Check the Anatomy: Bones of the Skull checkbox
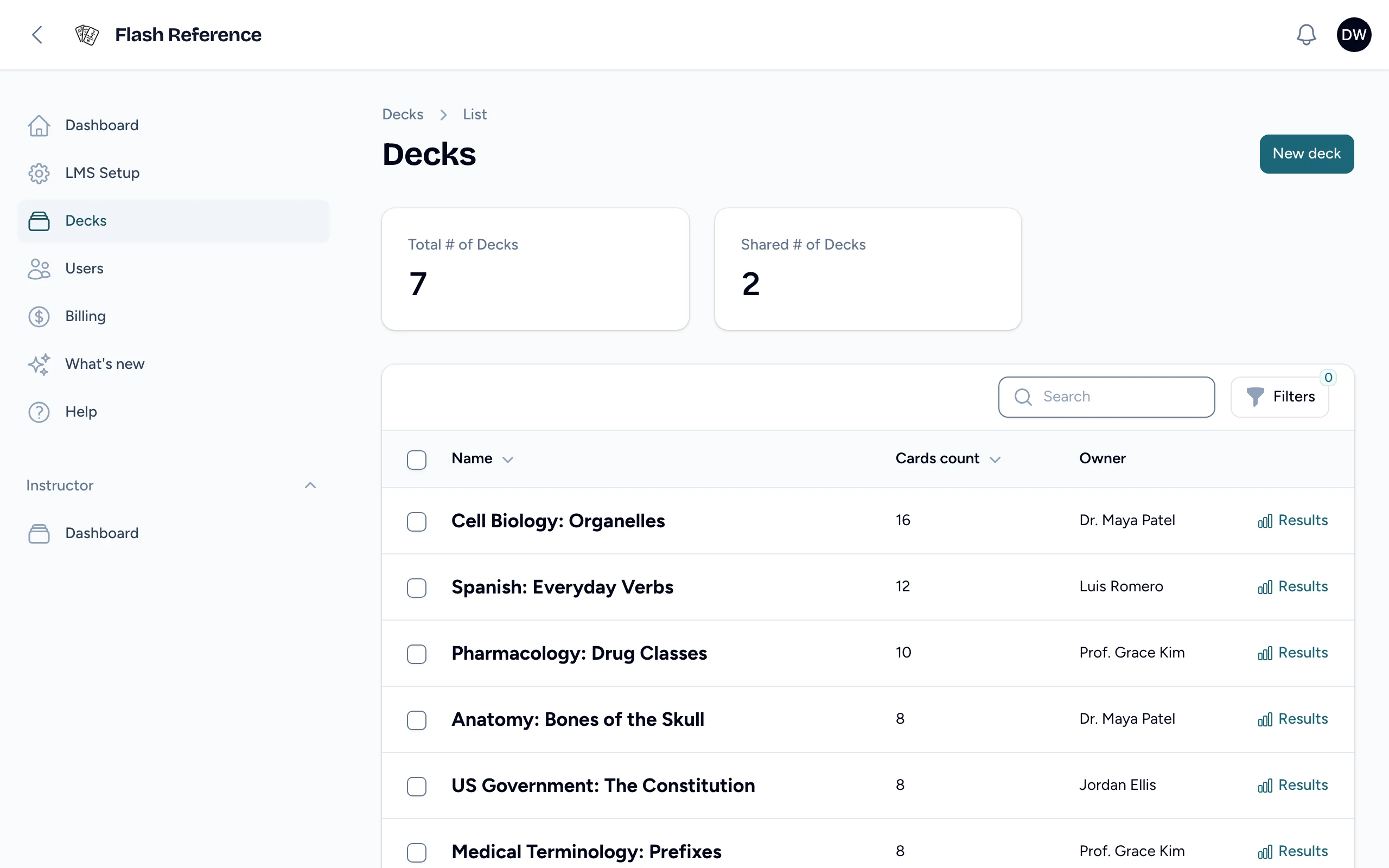Image resolution: width=1389 pixels, height=868 pixels. (x=417, y=720)
